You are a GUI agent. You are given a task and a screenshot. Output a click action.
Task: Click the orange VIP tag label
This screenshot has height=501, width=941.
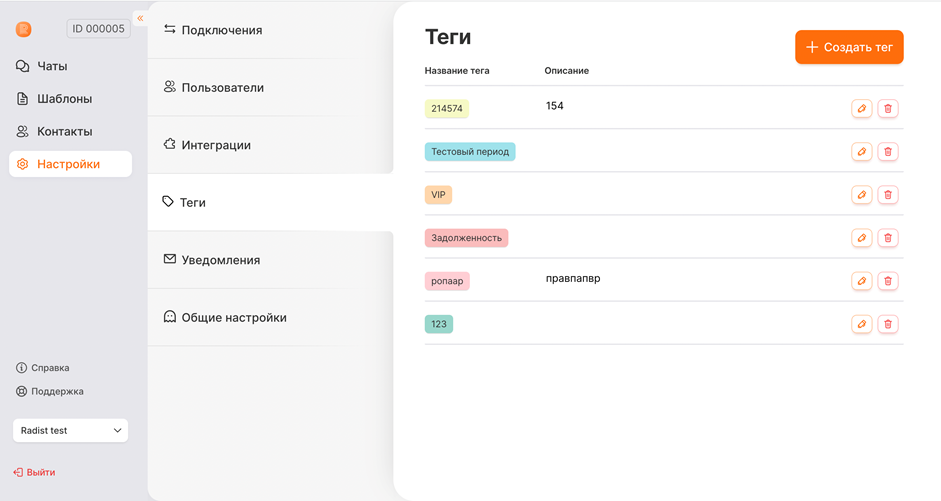(x=438, y=195)
